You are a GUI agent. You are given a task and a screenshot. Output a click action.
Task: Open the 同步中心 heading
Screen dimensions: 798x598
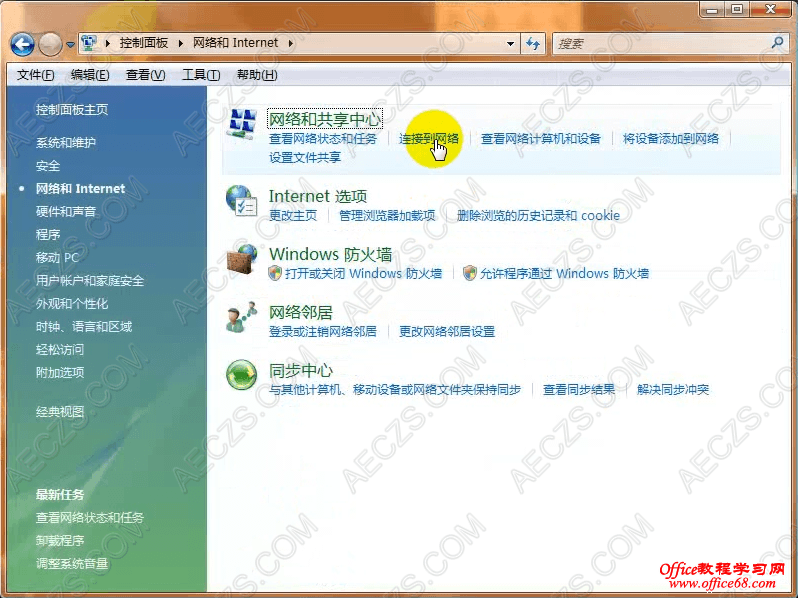(x=300, y=371)
